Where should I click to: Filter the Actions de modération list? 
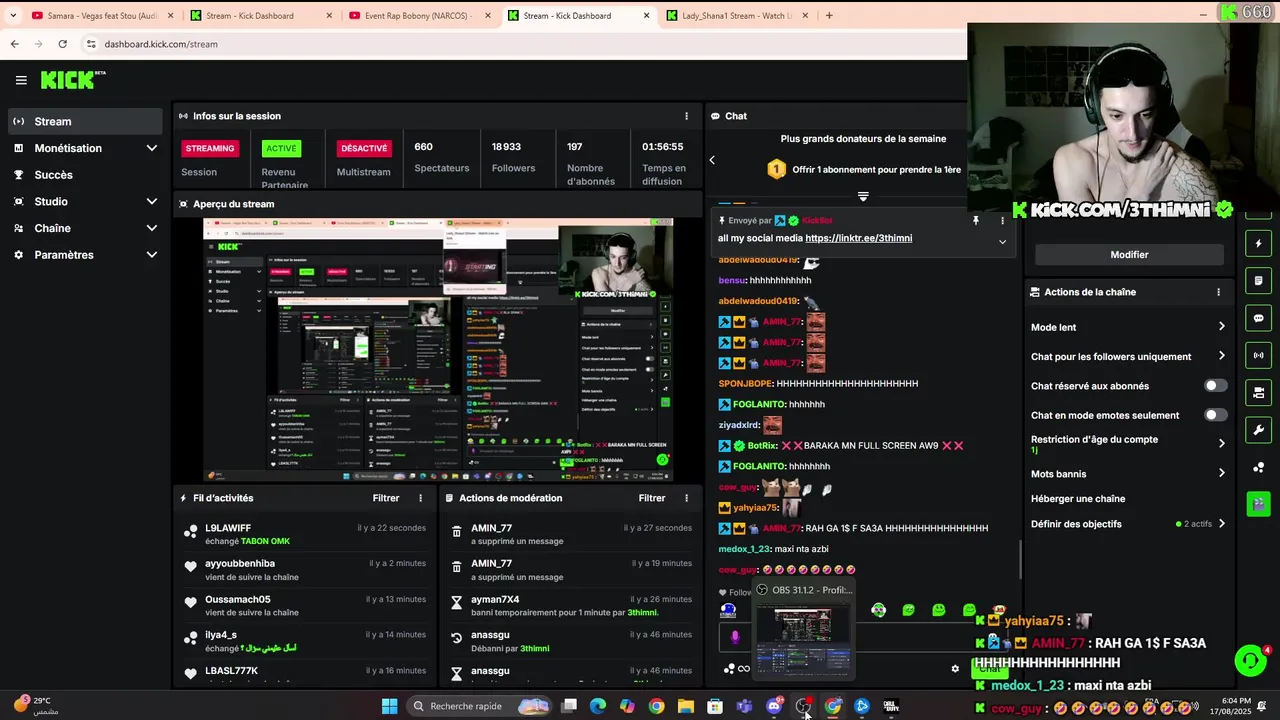tap(652, 498)
